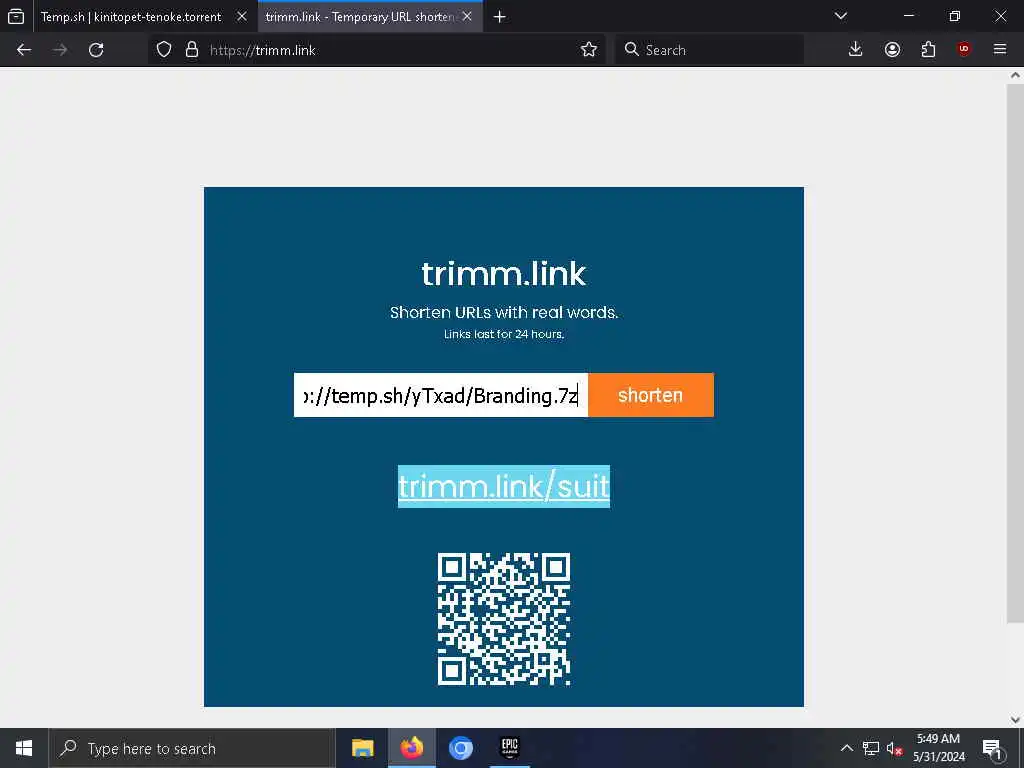The width and height of the screenshot is (1024, 768).
Task: Open the Windows Start menu
Action: (x=24, y=748)
